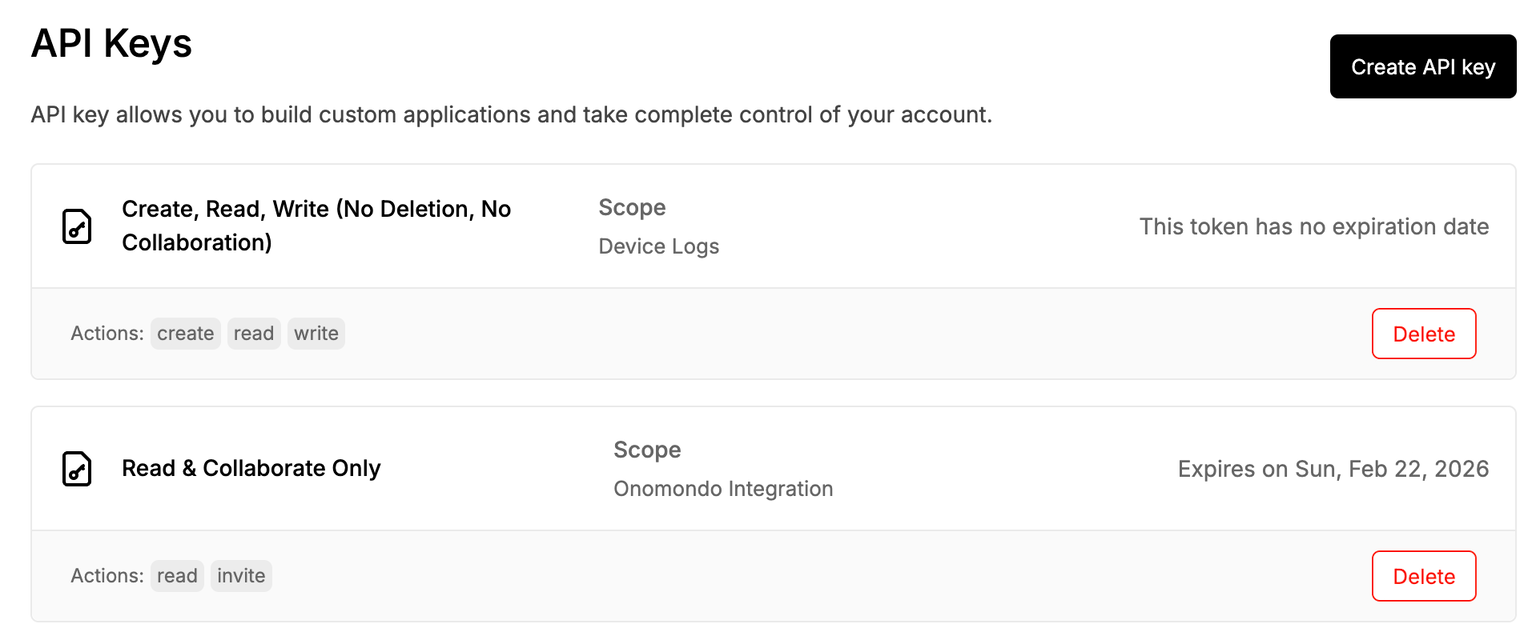Click 'read' tag beside the invite tag
Screen dimensions: 1536x640
coord(177,576)
